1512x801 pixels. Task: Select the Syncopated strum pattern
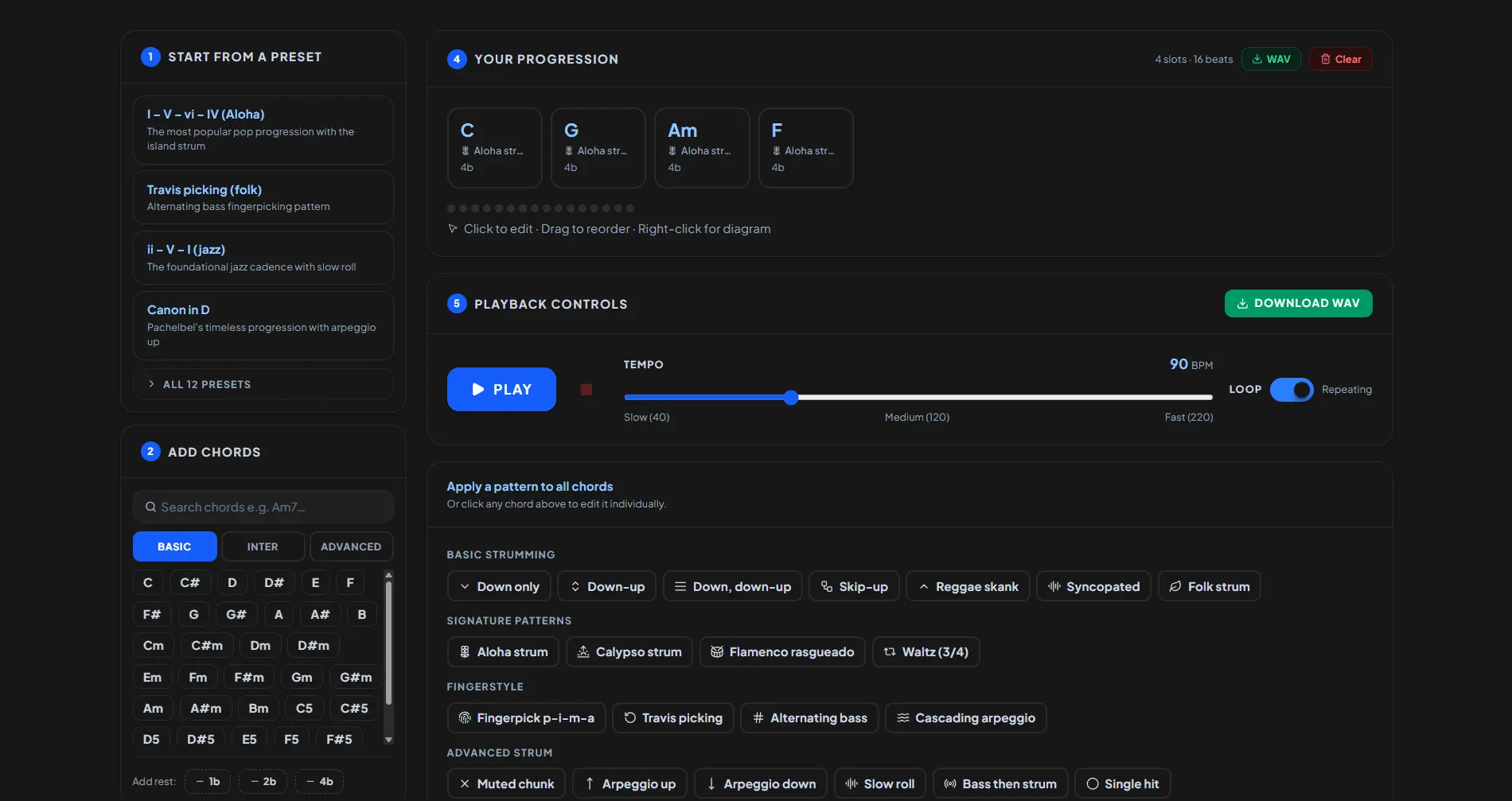1093,586
